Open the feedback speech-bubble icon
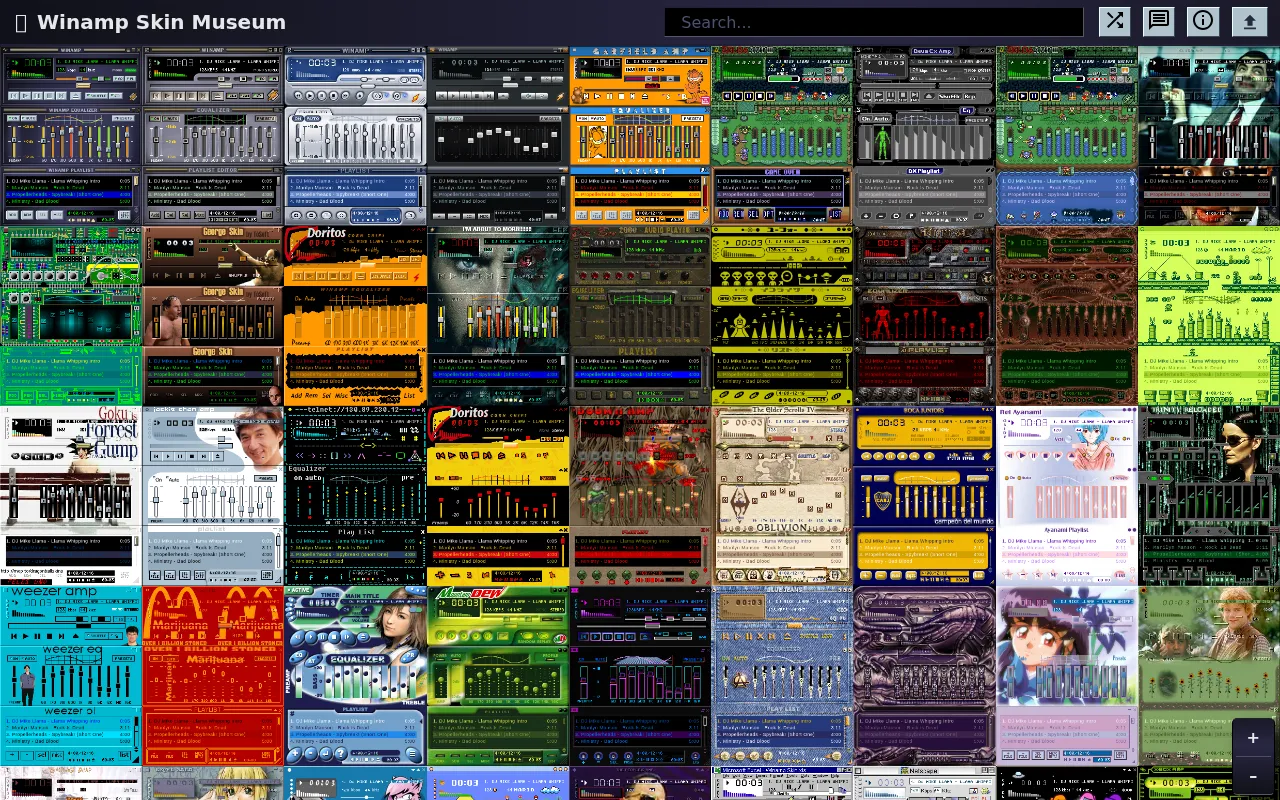This screenshot has width=1280, height=800. coord(1159,21)
